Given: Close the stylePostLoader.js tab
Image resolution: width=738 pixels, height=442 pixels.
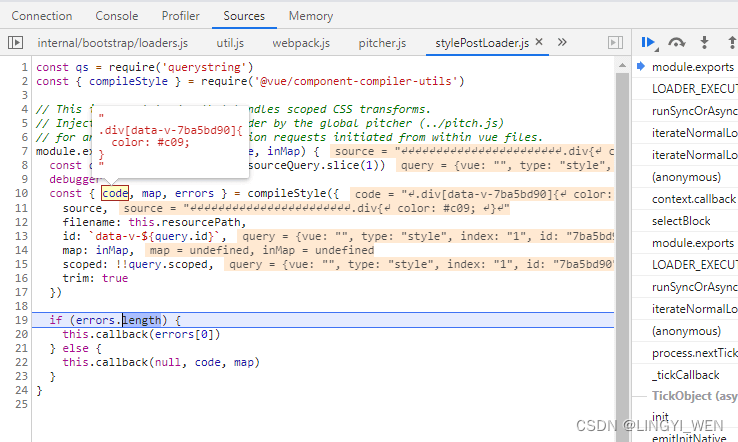Looking at the screenshot, I should pos(539,42).
